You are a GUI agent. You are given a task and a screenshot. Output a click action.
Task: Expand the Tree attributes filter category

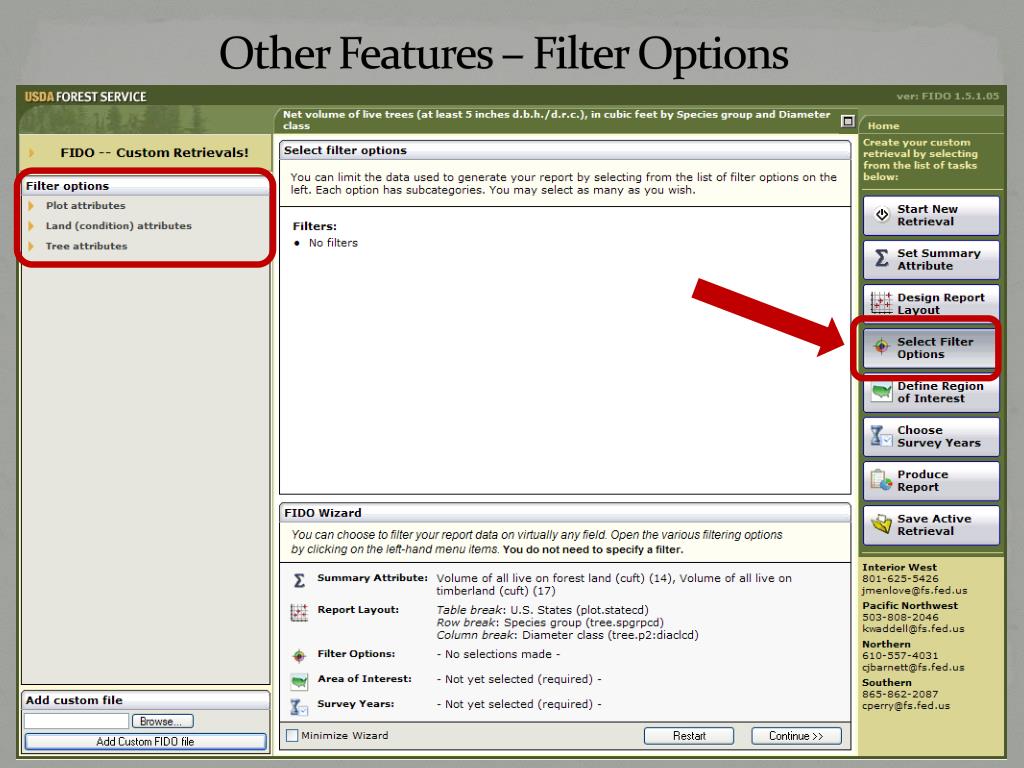pyautogui.click(x=86, y=246)
